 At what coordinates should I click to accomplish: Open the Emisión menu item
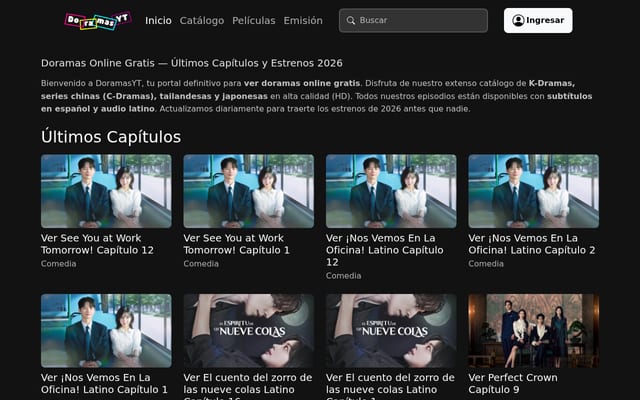[x=303, y=20]
